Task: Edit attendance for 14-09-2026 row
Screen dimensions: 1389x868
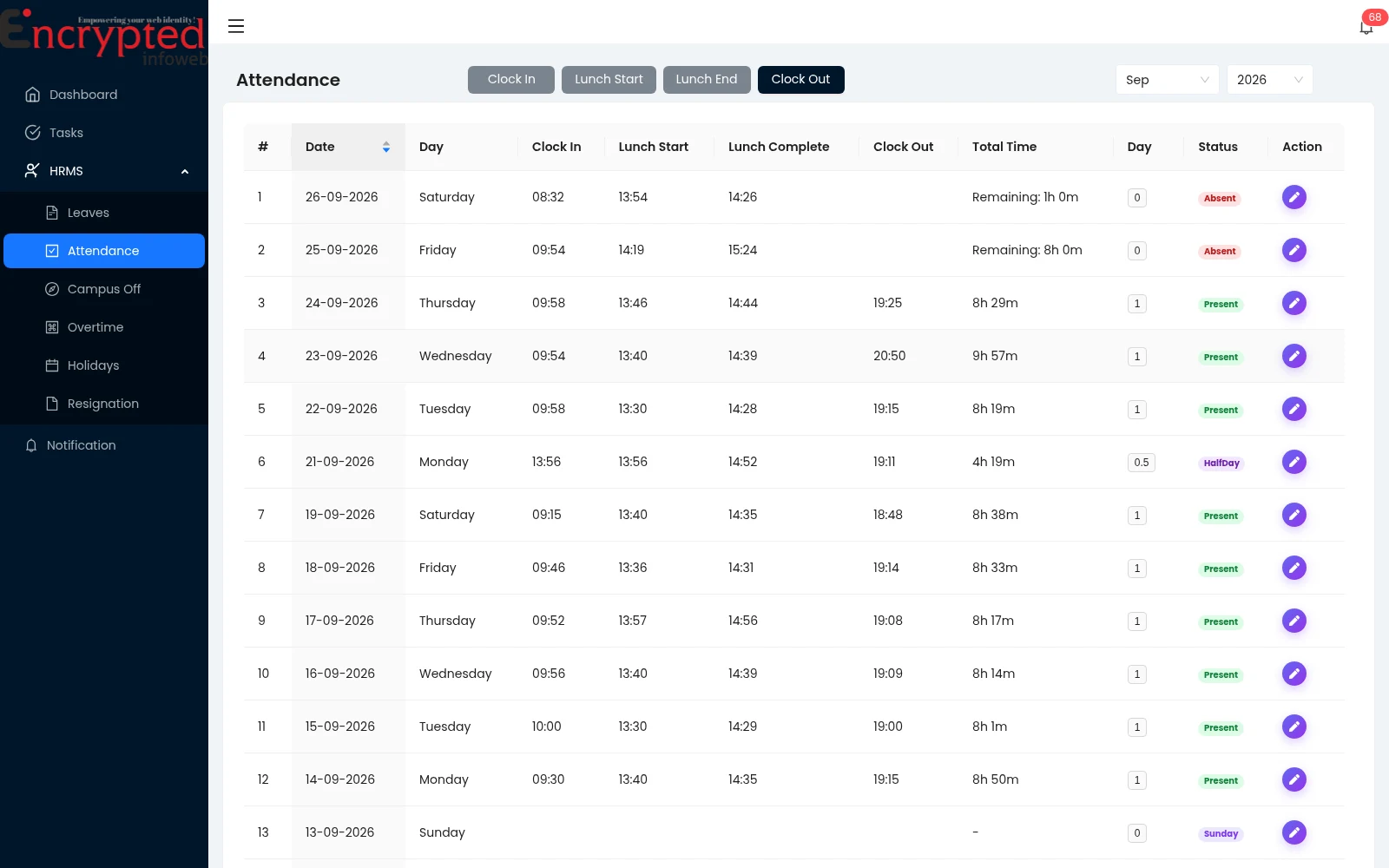Action: 1294,779
